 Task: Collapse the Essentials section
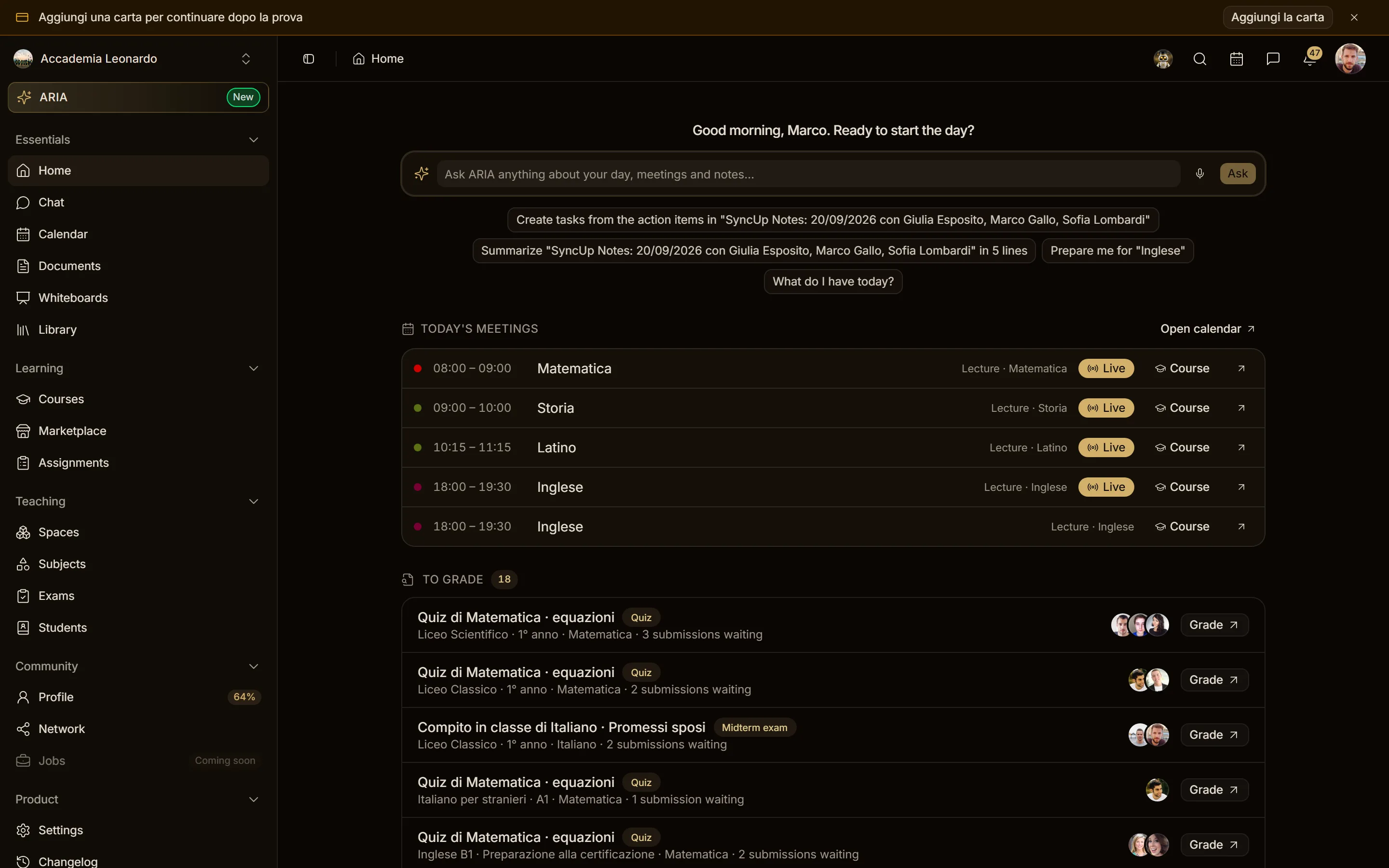tap(253, 140)
